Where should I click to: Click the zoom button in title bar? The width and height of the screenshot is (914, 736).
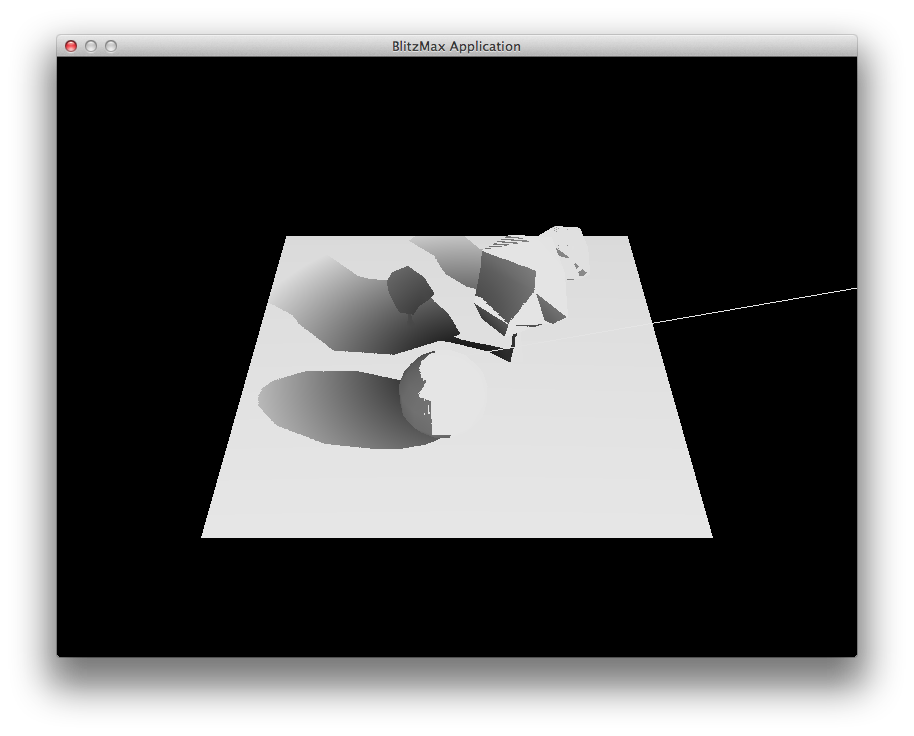pyautogui.click(x=111, y=46)
